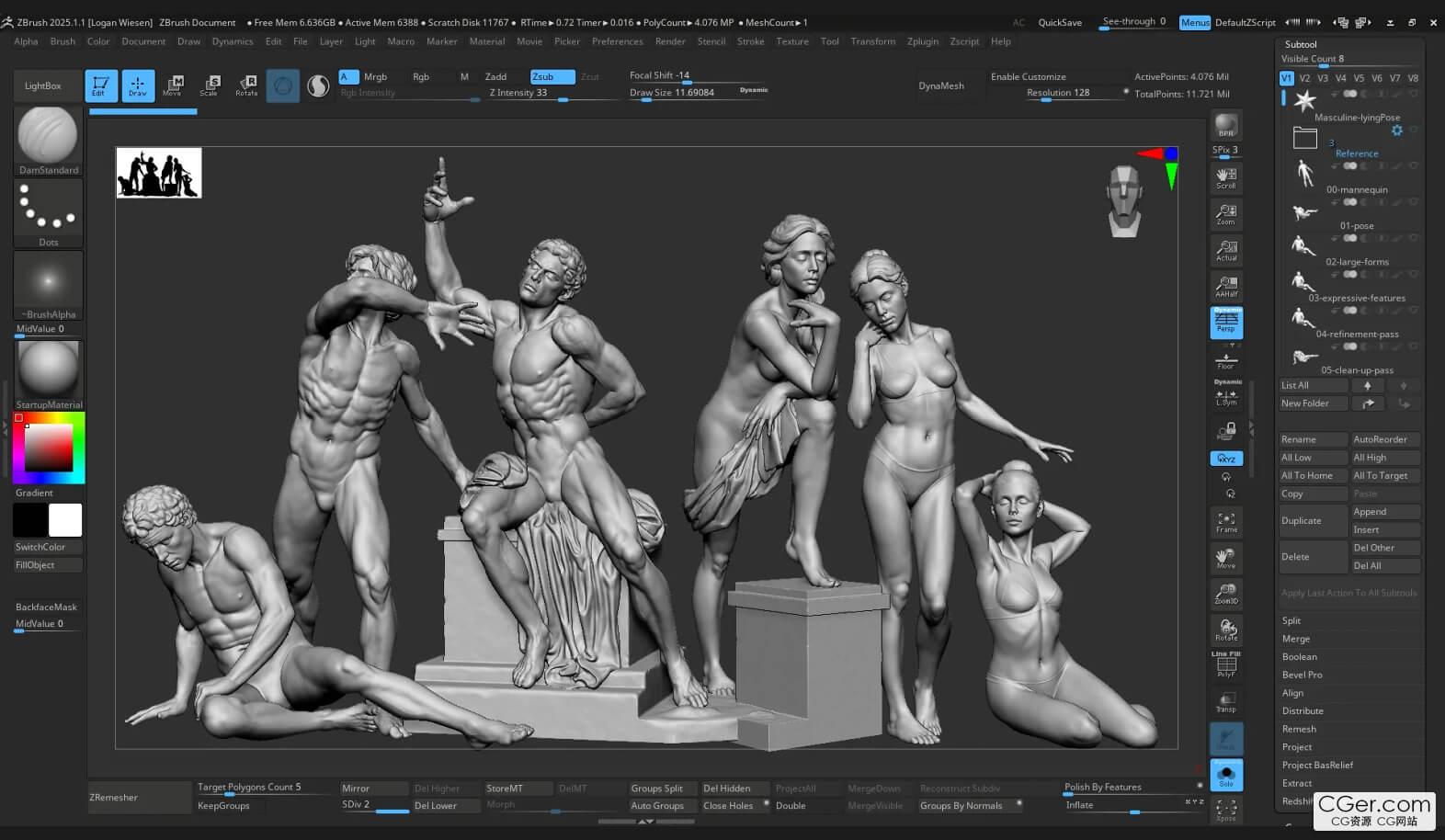Screen dimensions: 1445x840
Task: Activate the Edit mode button
Action: pyautogui.click(x=101, y=85)
